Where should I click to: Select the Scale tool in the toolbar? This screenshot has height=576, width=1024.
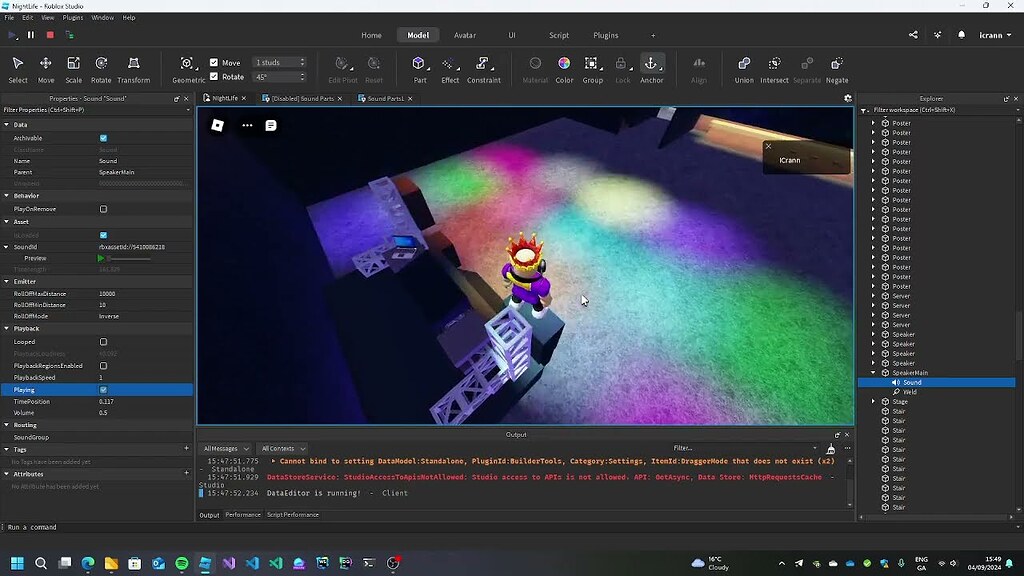tap(74, 65)
